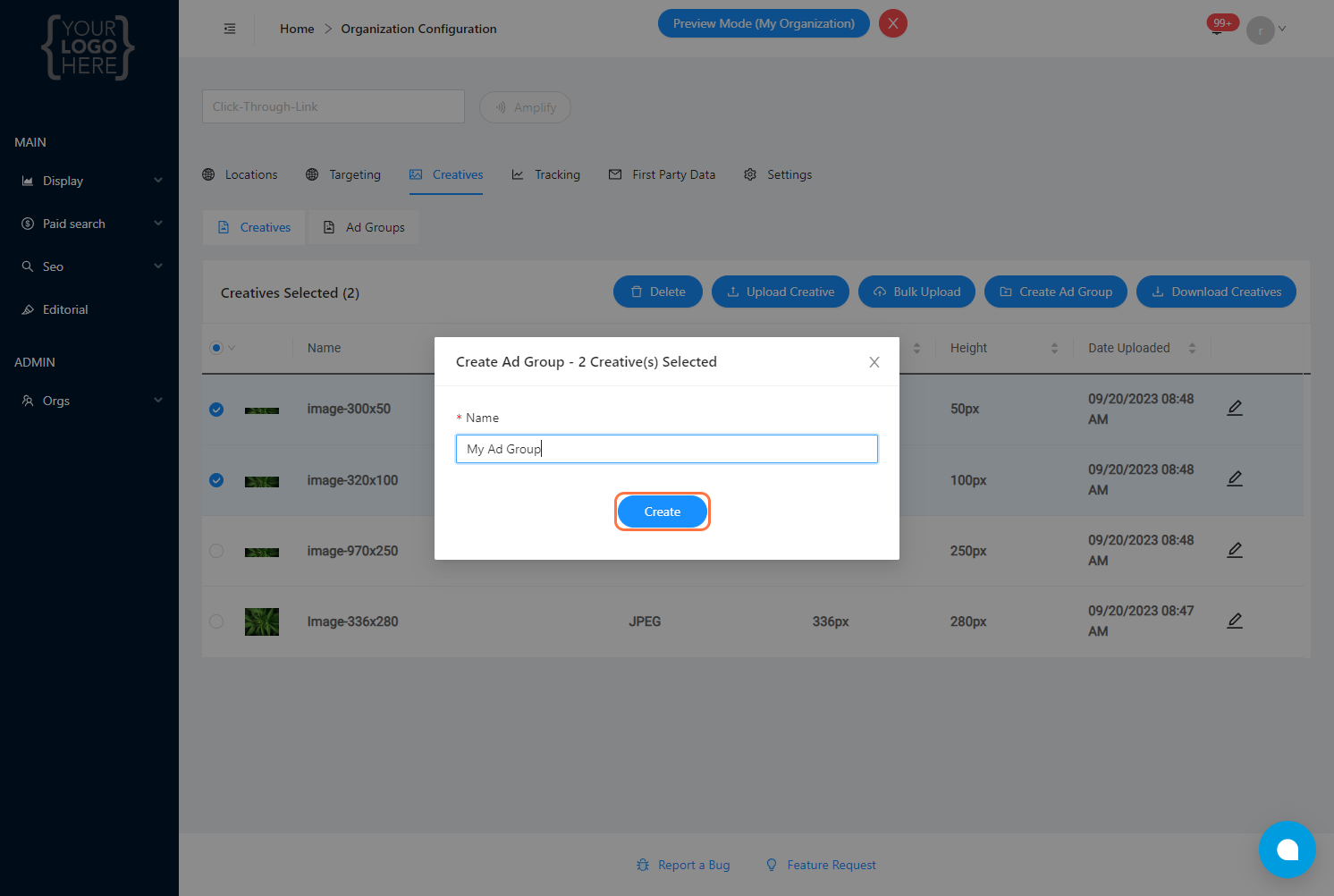1334x896 pixels.
Task: Open the chat support bubble
Action: [1288, 850]
